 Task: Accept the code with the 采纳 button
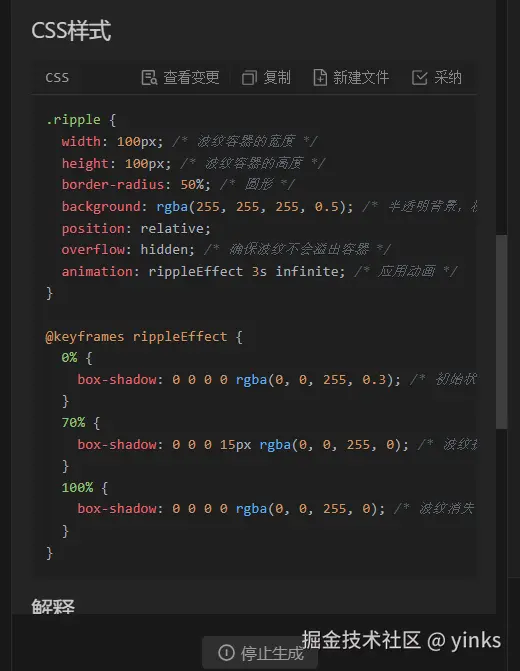point(437,78)
